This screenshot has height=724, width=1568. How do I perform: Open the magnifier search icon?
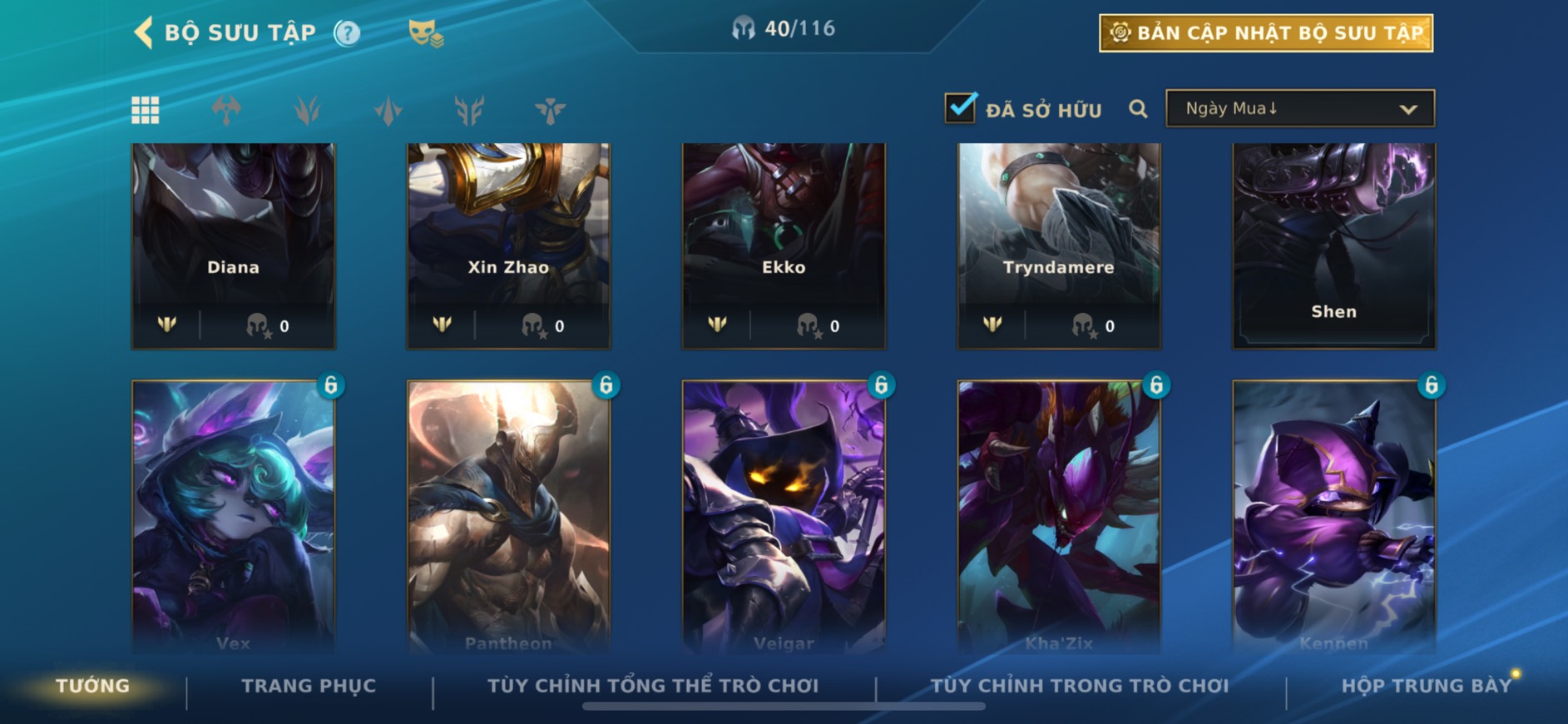(x=1138, y=109)
